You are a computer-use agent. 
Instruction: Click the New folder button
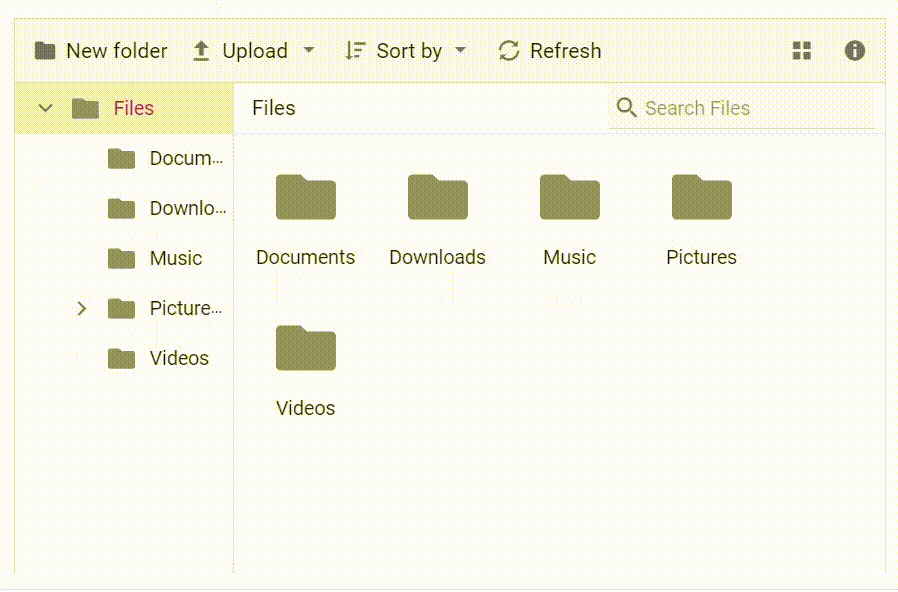[x=101, y=51]
